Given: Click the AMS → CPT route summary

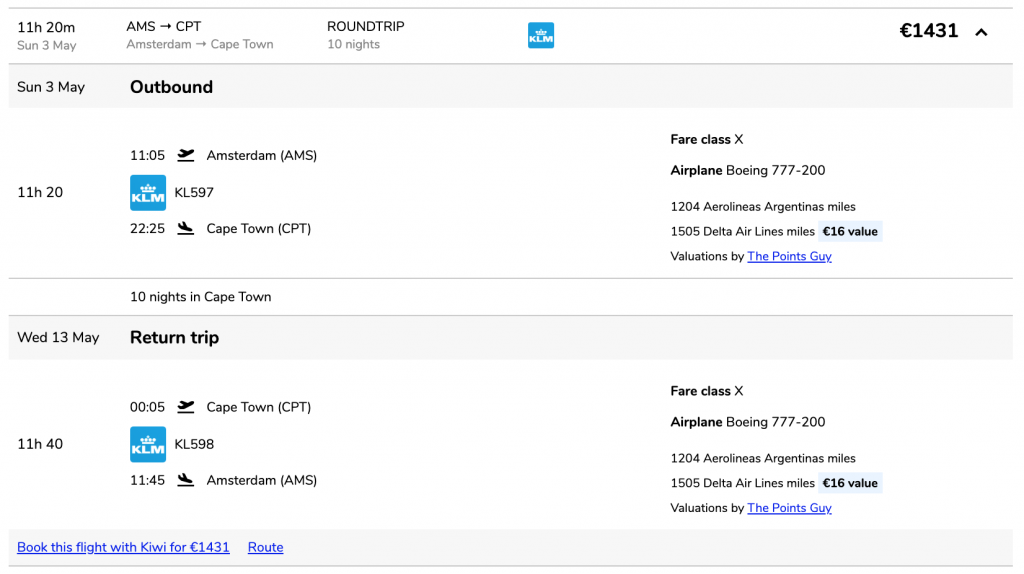Looking at the screenshot, I should point(164,27).
